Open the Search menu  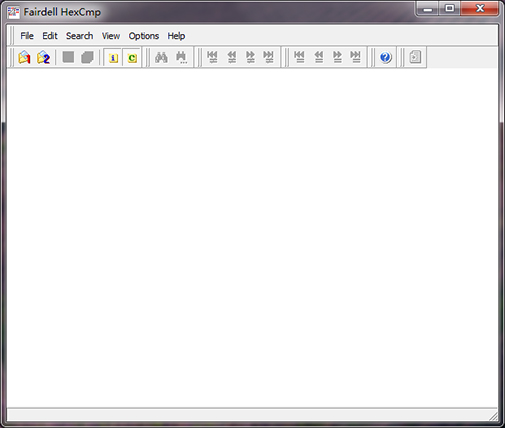(79, 36)
